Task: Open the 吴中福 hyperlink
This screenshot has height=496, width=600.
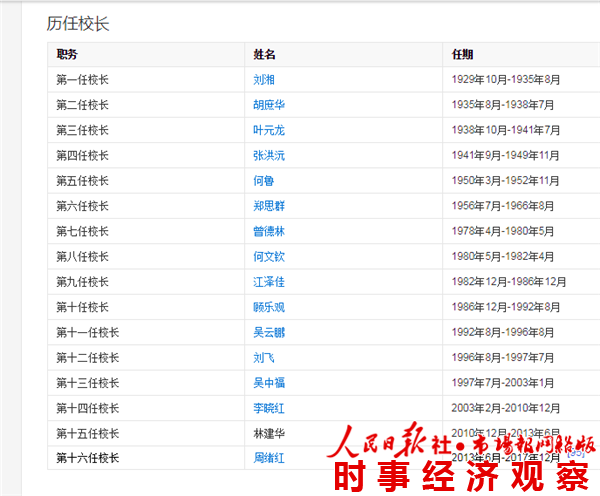Action: [x=269, y=383]
